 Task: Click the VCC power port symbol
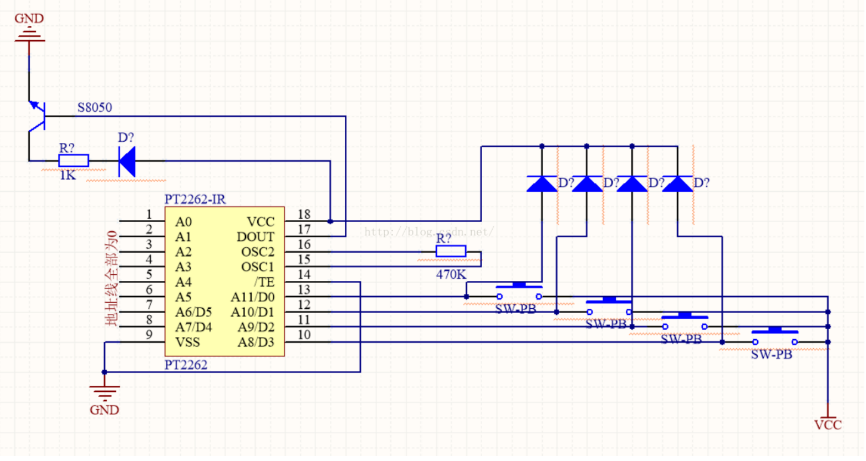click(x=827, y=412)
